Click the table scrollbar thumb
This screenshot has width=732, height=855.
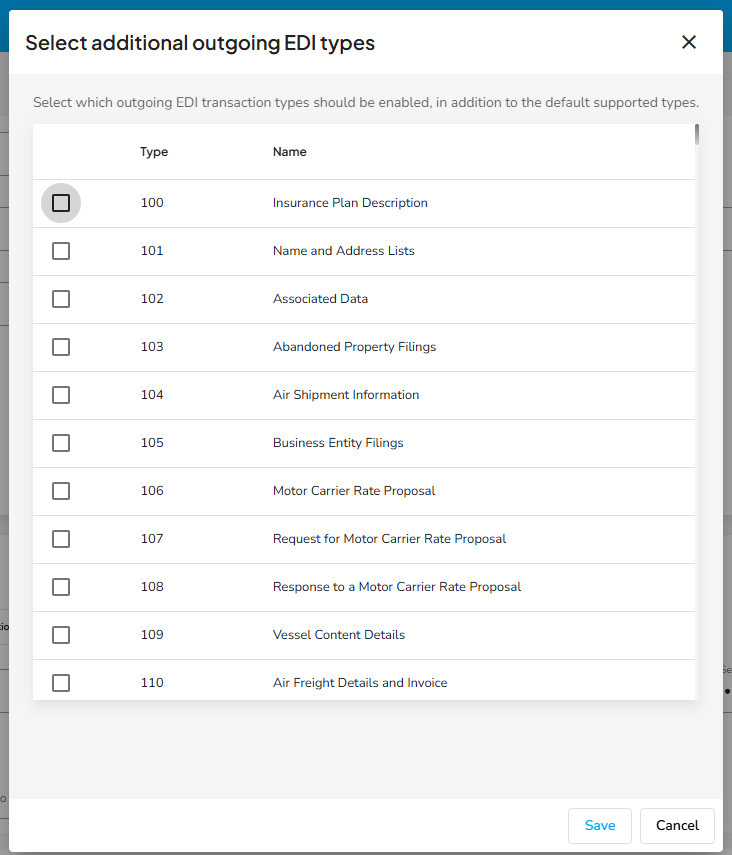pos(697,135)
